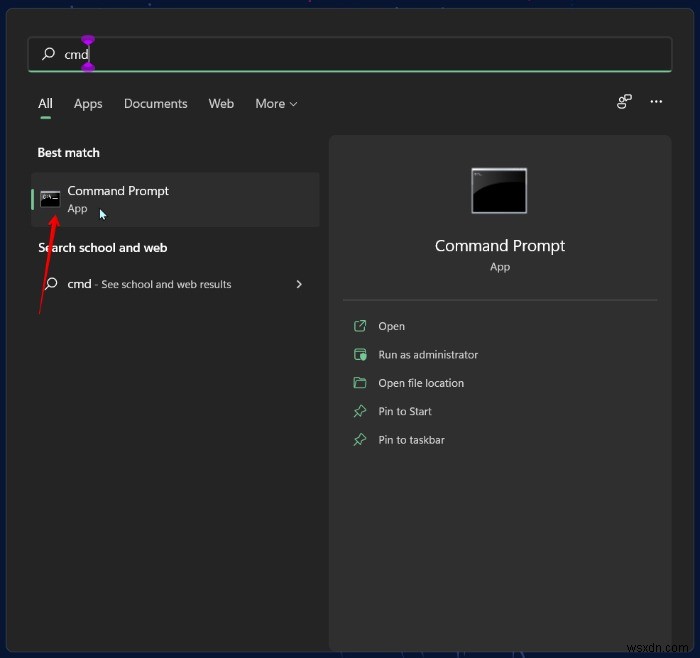Click the search field containing cmd
700x658 pixels.
pyautogui.click(x=350, y=54)
